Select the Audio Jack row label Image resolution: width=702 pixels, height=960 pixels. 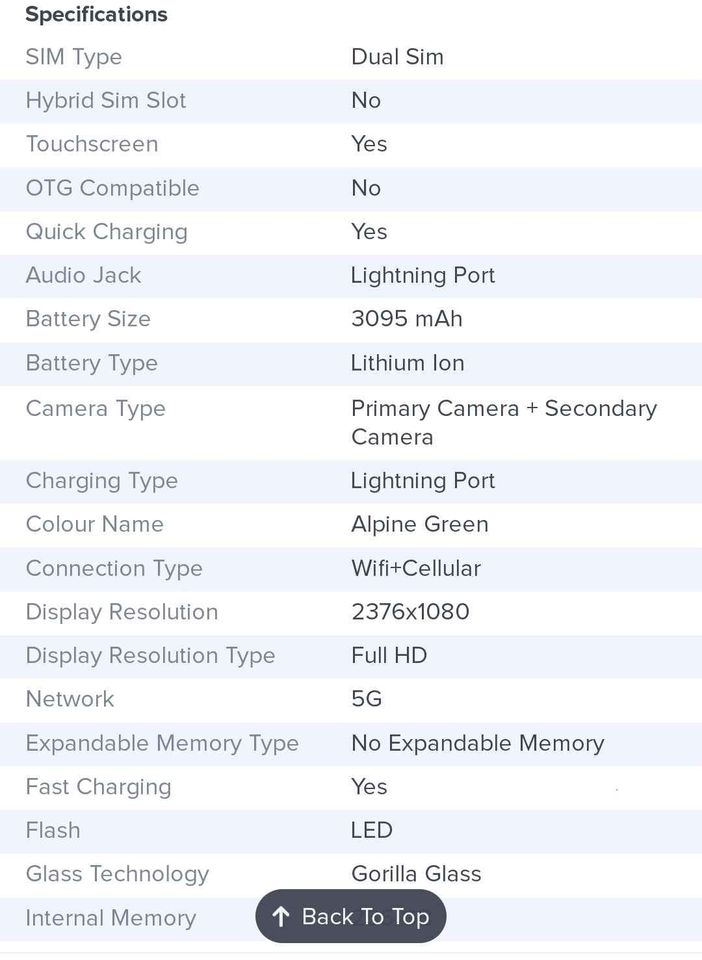click(83, 275)
